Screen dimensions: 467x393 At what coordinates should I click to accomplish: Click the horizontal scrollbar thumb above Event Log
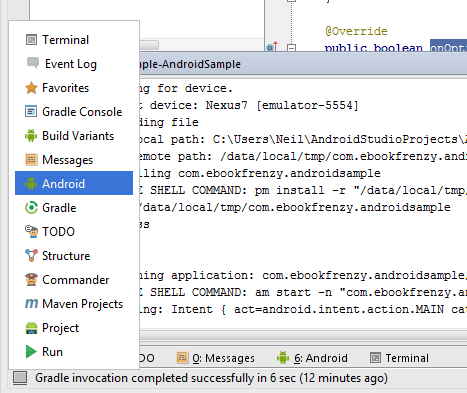click(x=149, y=45)
